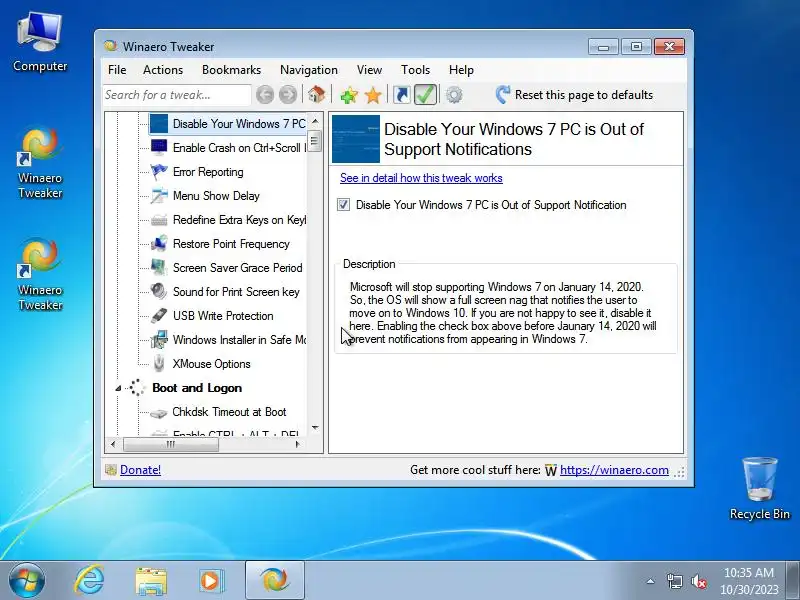Open Recycle Bin on desktop
Image resolution: width=800 pixels, height=600 pixels.
pos(759,489)
